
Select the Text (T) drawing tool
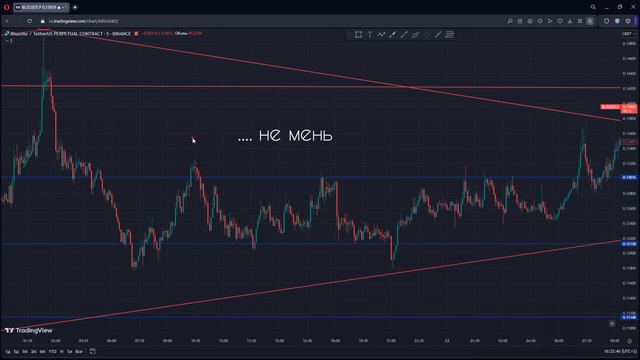coord(370,35)
